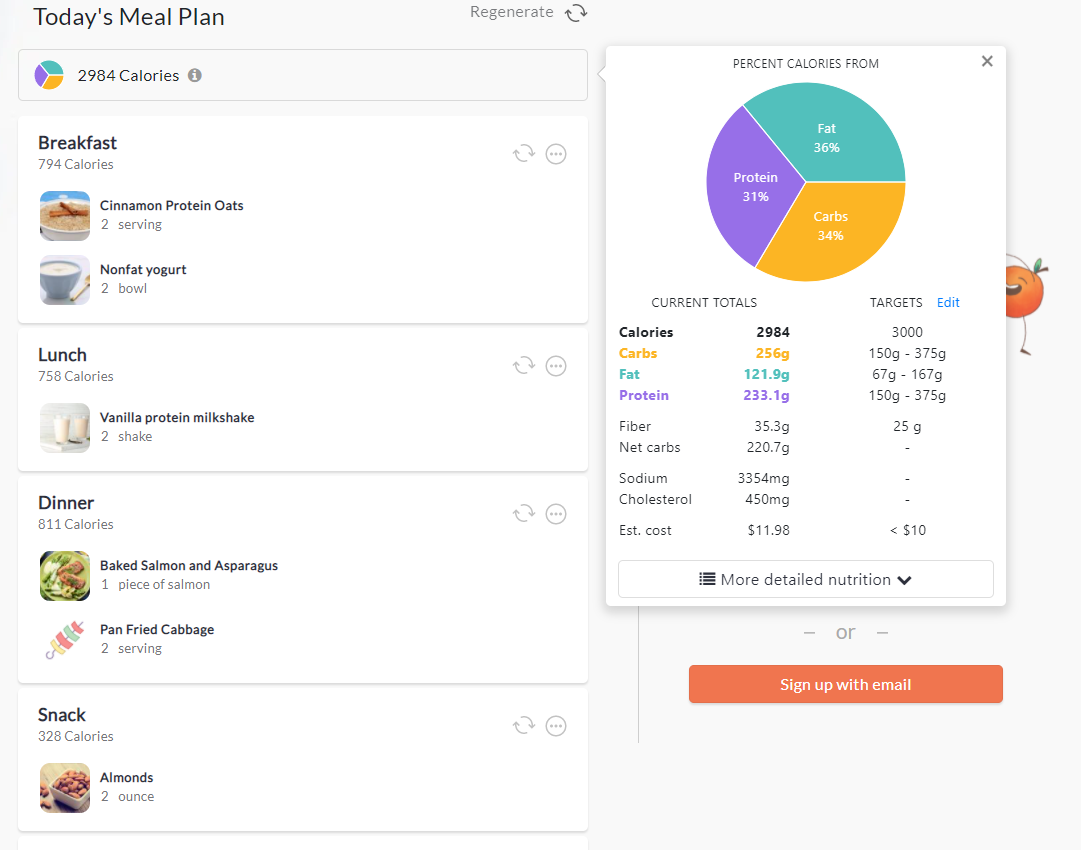The image size is (1081, 850).
Task: Open Snack more options menu
Action: point(556,726)
